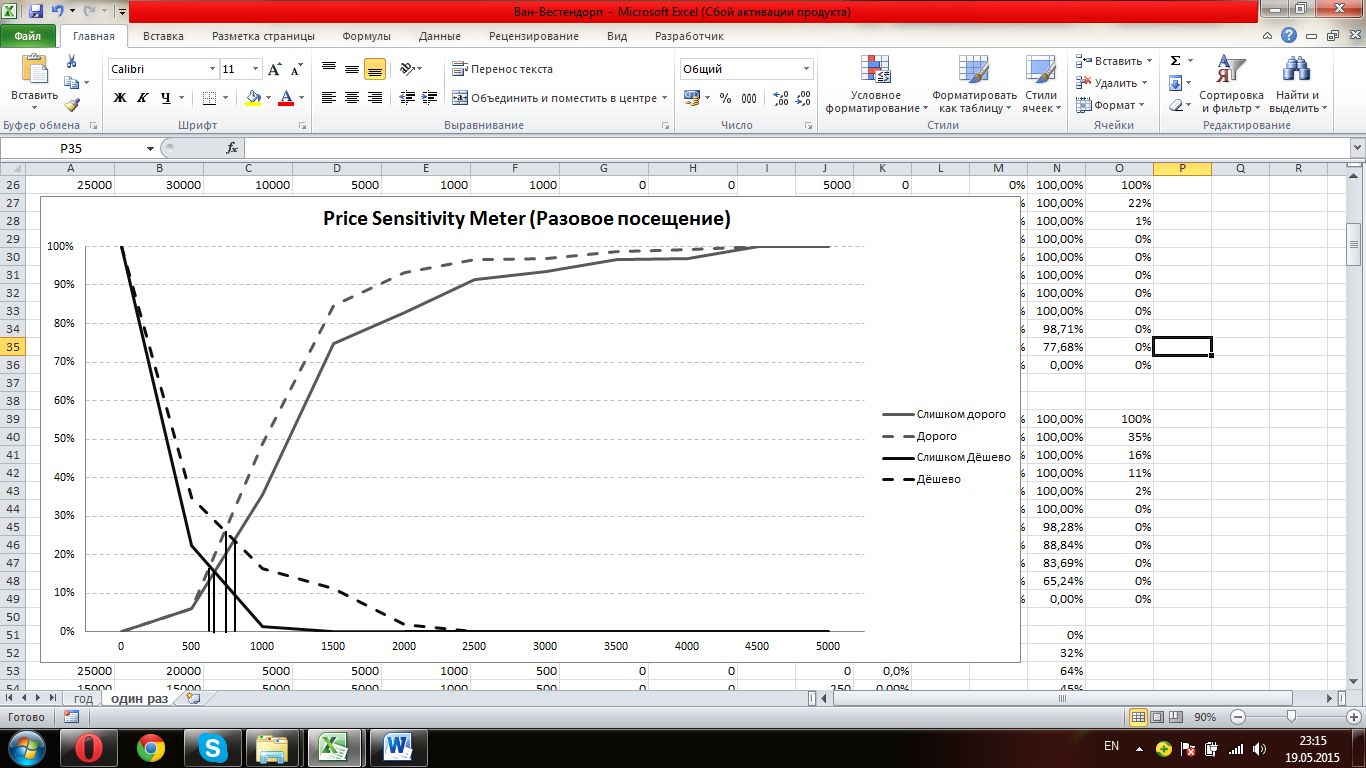The width and height of the screenshot is (1366, 768).
Task: Open the font size 11 dropdown
Action: pyautogui.click(x=255, y=69)
